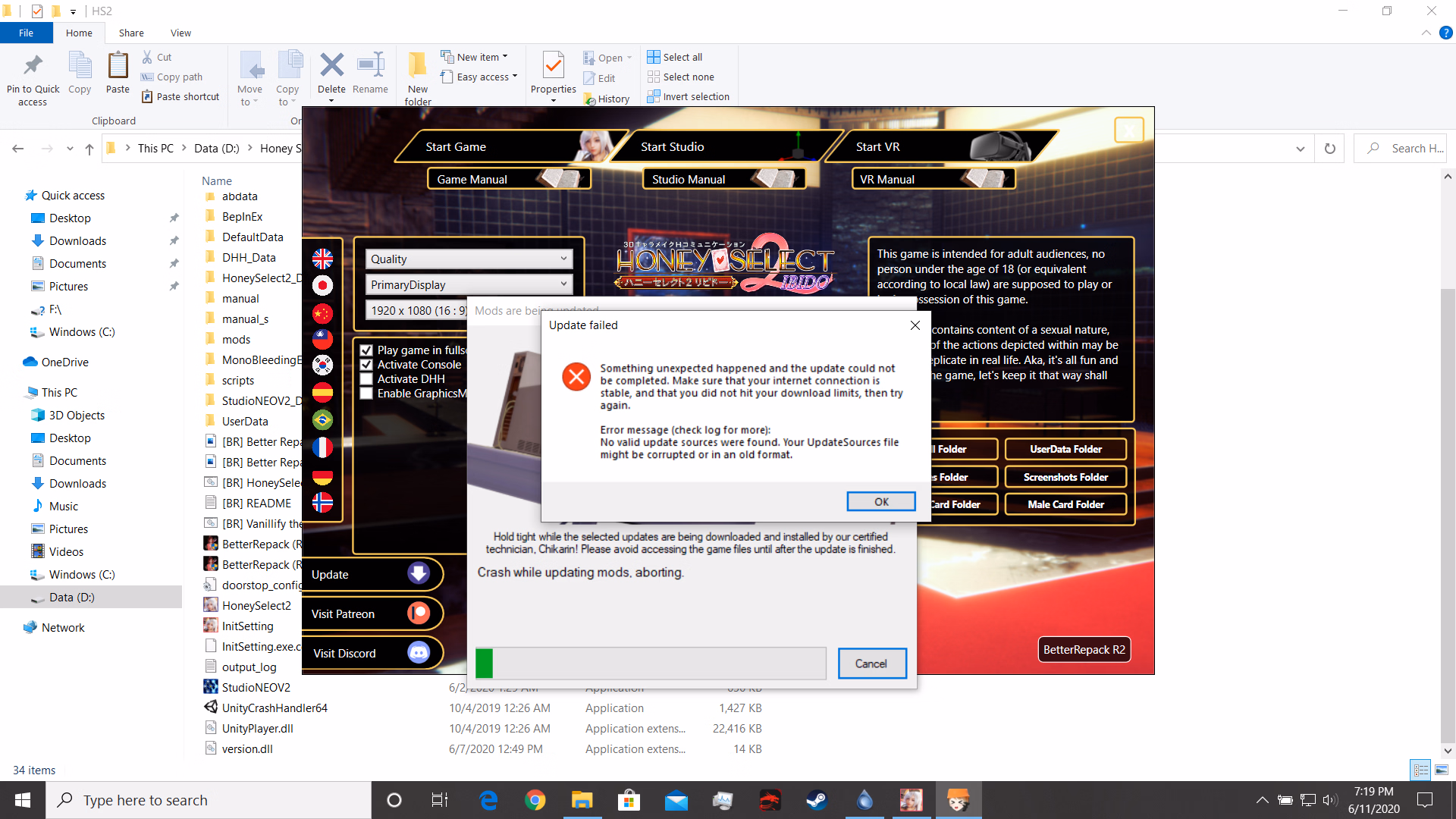
Task: Expand the address bar history dropdown
Action: 1300,149
